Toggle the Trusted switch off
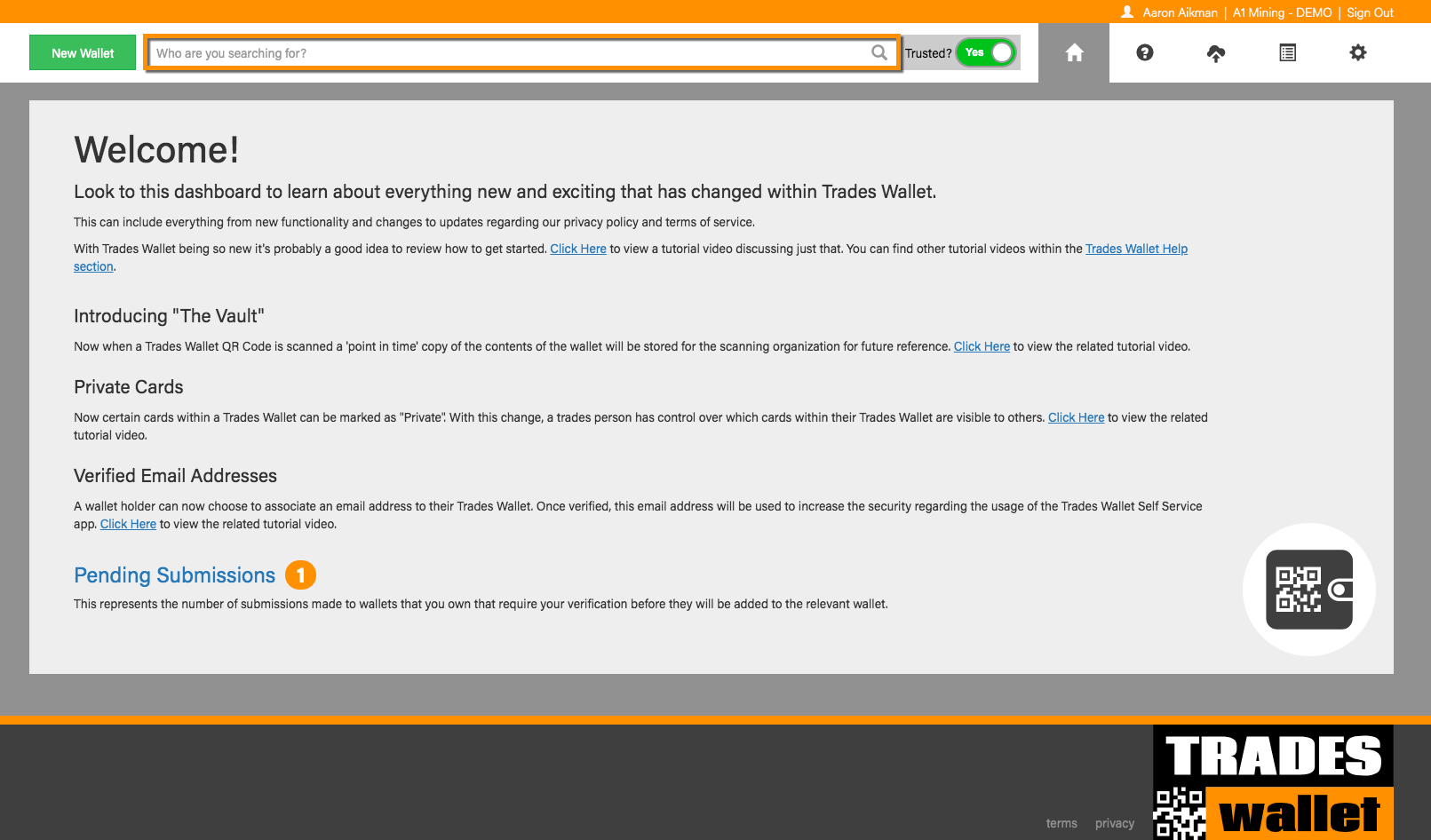 [x=986, y=52]
